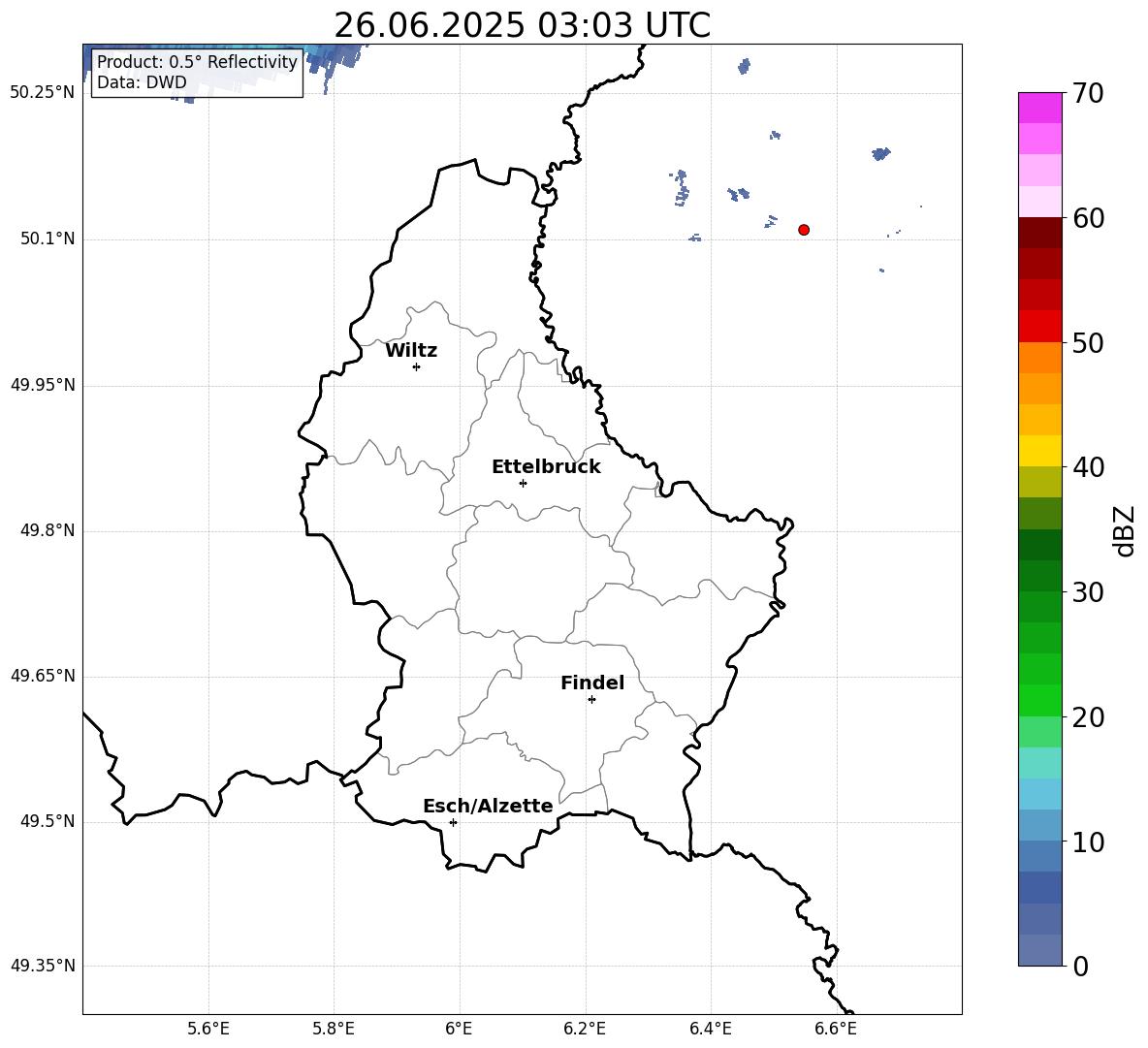
Task: Click the 10 tick label on colorbar
Action: [x=1088, y=842]
